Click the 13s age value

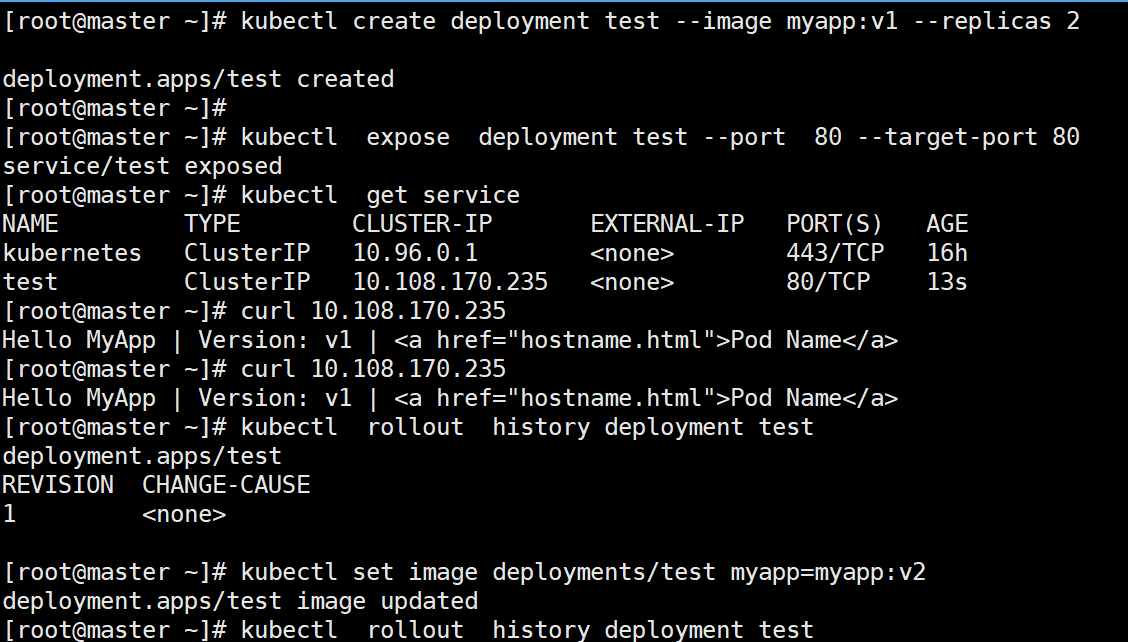(x=947, y=282)
